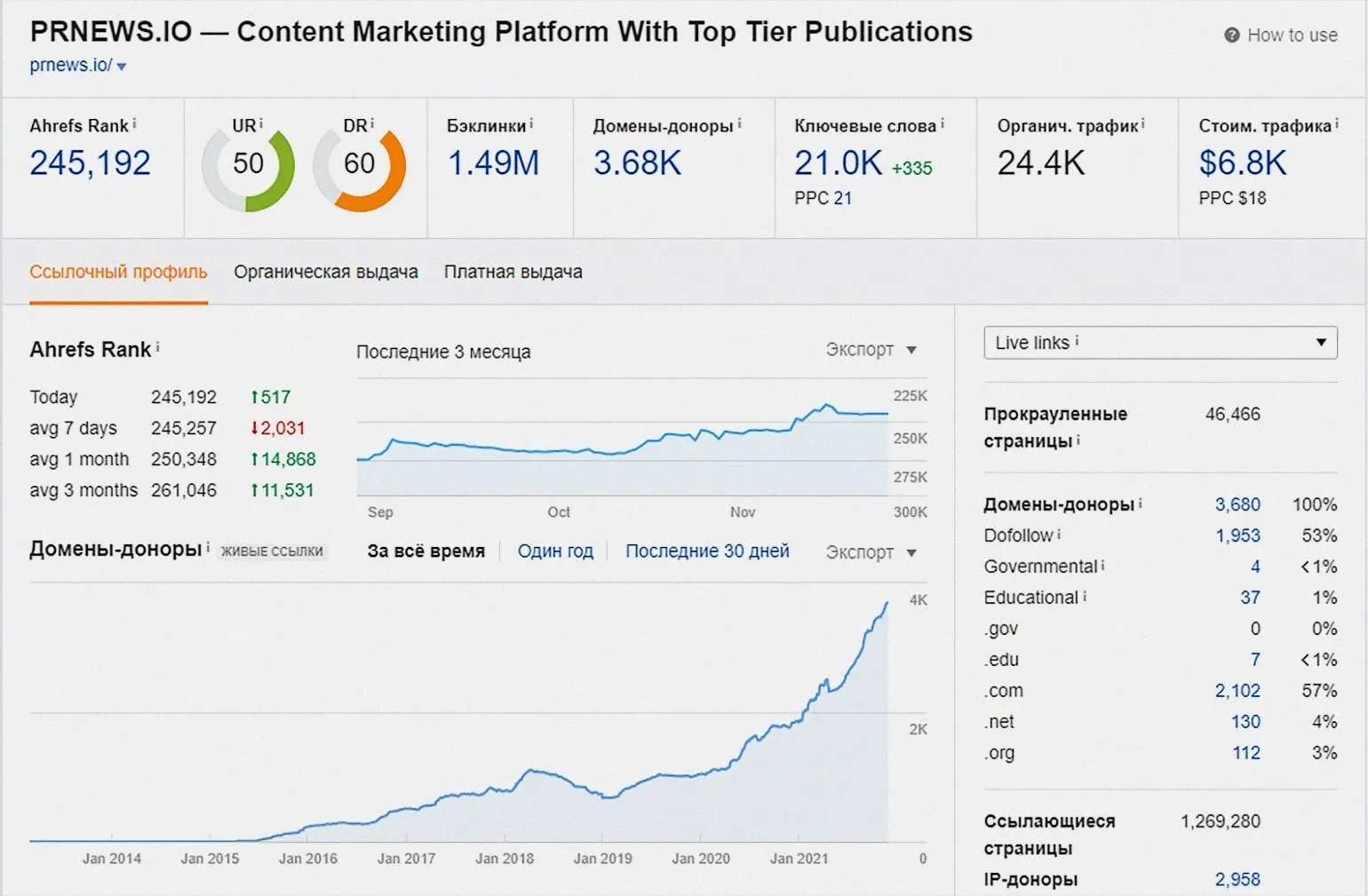Switch to Органическая выдача tab

tap(326, 272)
